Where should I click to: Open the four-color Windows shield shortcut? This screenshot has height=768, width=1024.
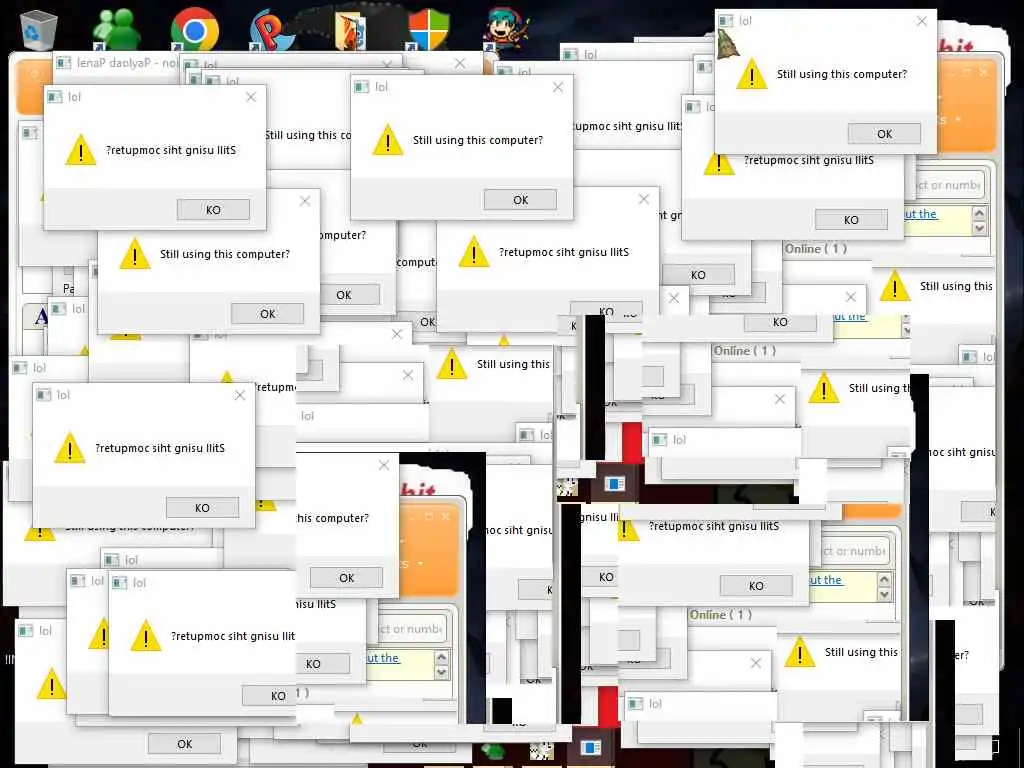coord(428,29)
